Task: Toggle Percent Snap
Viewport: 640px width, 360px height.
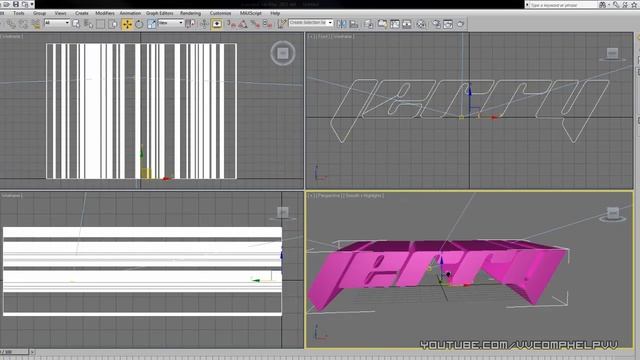Action: click(x=255, y=24)
